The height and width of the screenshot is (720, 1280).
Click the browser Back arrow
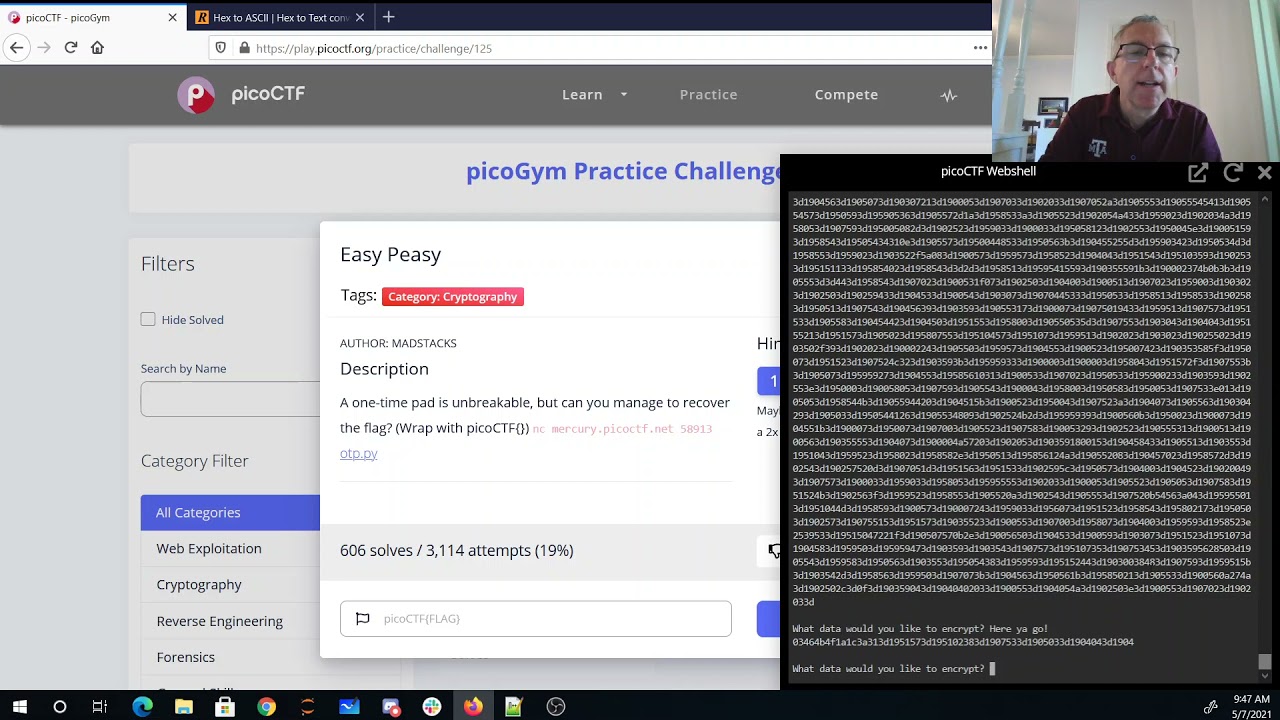pyautogui.click(x=16, y=47)
